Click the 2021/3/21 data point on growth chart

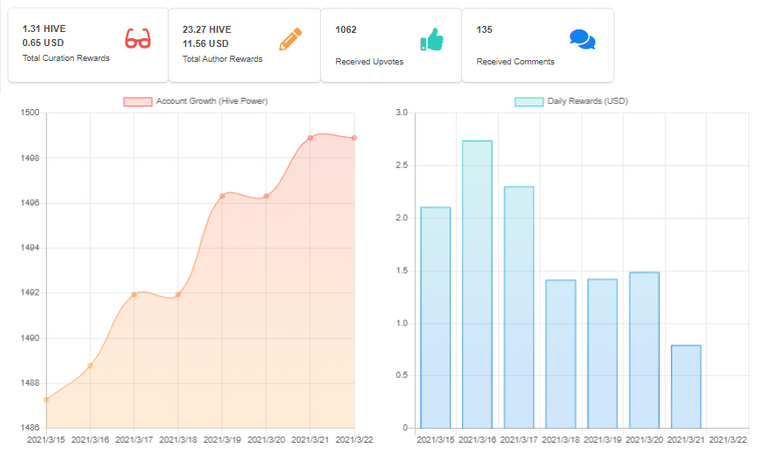[x=311, y=138]
